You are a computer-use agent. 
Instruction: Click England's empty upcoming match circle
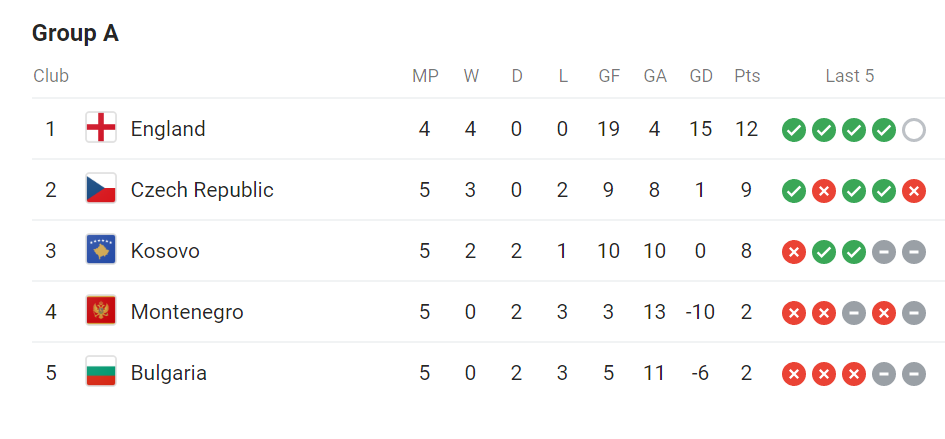click(x=914, y=130)
